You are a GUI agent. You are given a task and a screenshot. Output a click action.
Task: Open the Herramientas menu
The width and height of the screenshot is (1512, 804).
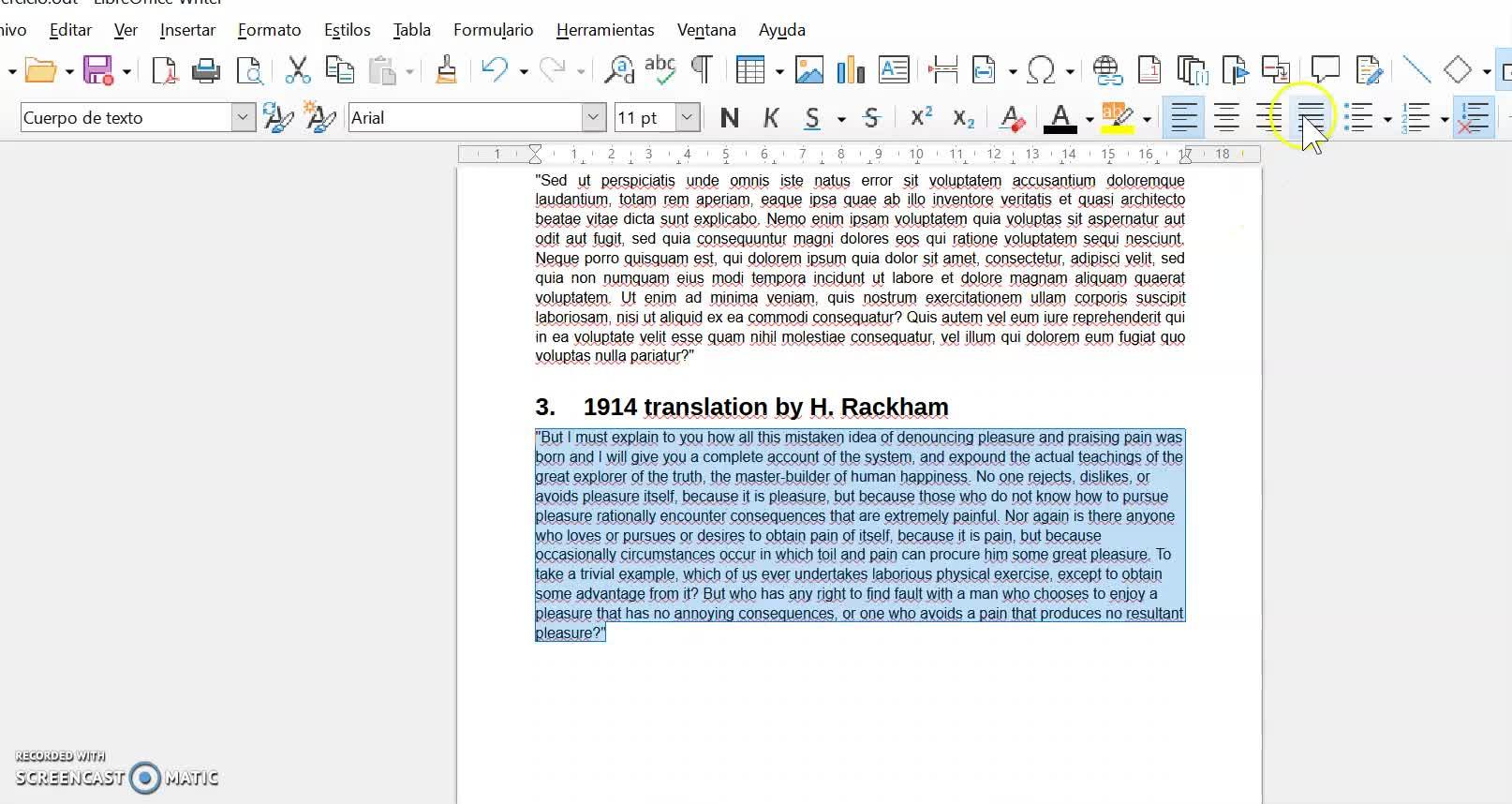click(x=605, y=30)
